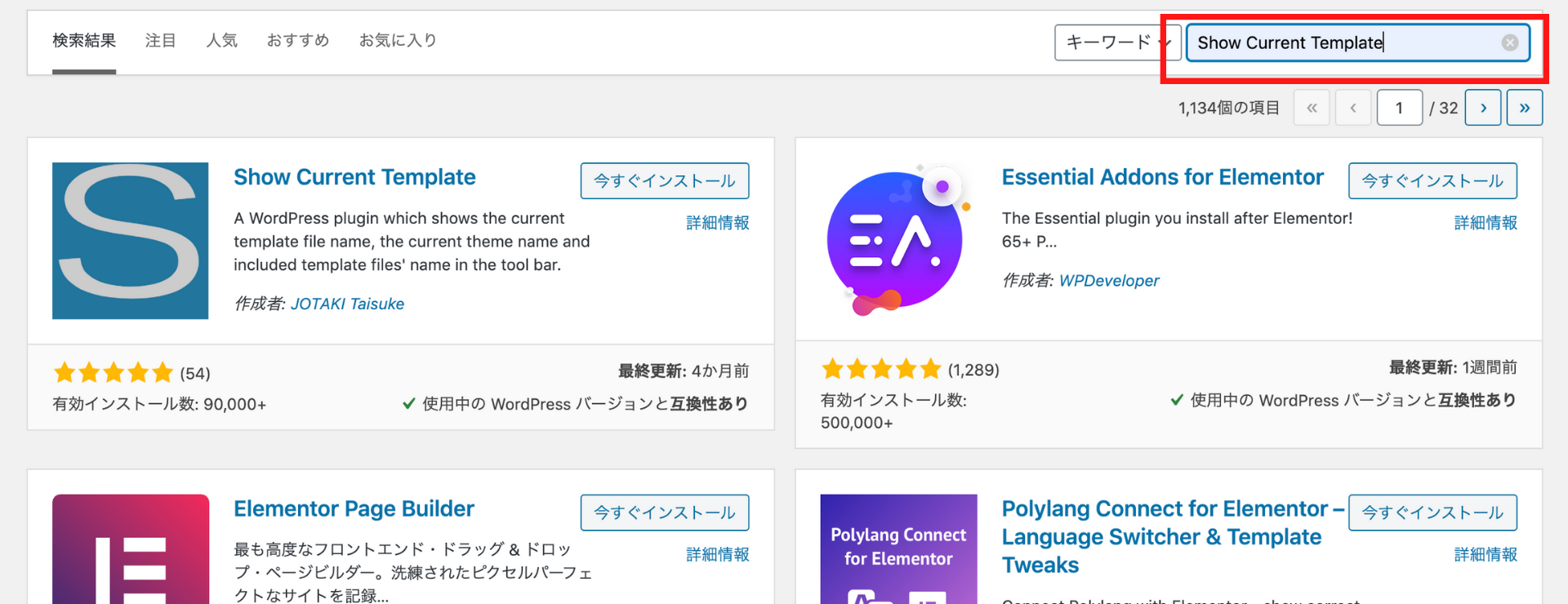Image resolution: width=1568 pixels, height=604 pixels.
Task: Click the star rating with 1,289 reviews
Action: click(881, 370)
